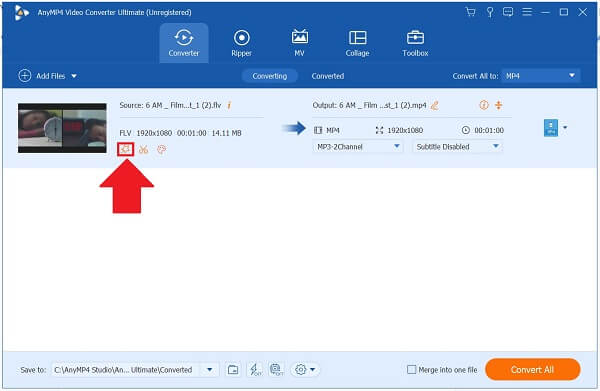Expand the Convert All to MP4 dropdown
The image size is (600, 391).
coord(541,76)
